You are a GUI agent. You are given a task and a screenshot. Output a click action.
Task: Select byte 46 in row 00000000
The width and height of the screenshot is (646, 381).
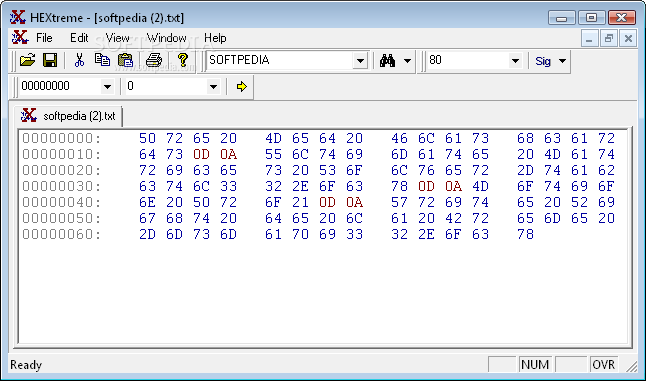pyautogui.click(x=399, y=138)
